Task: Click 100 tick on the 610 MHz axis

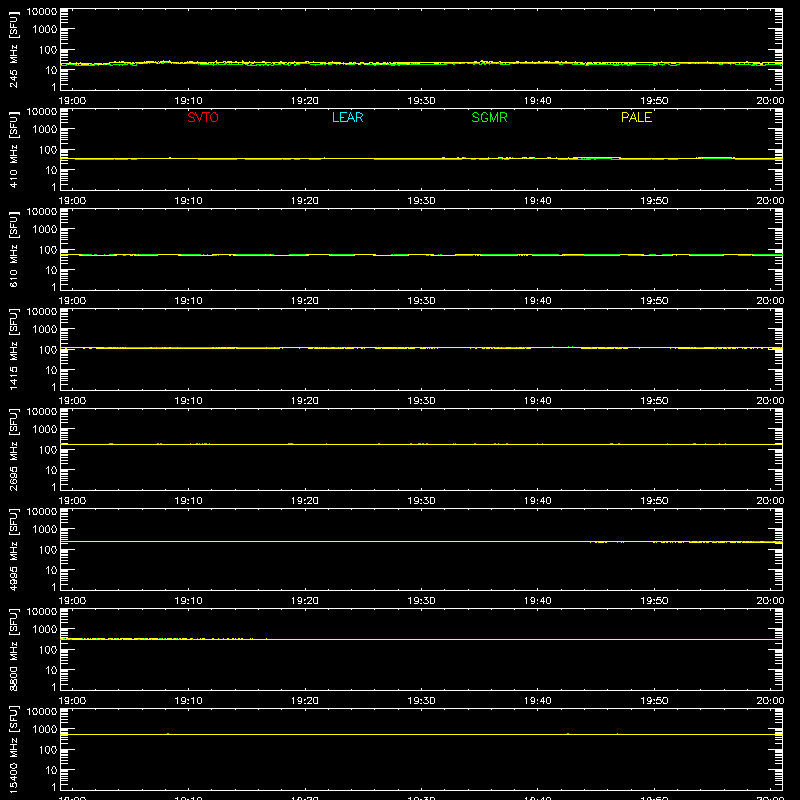Action: (47, 250)
